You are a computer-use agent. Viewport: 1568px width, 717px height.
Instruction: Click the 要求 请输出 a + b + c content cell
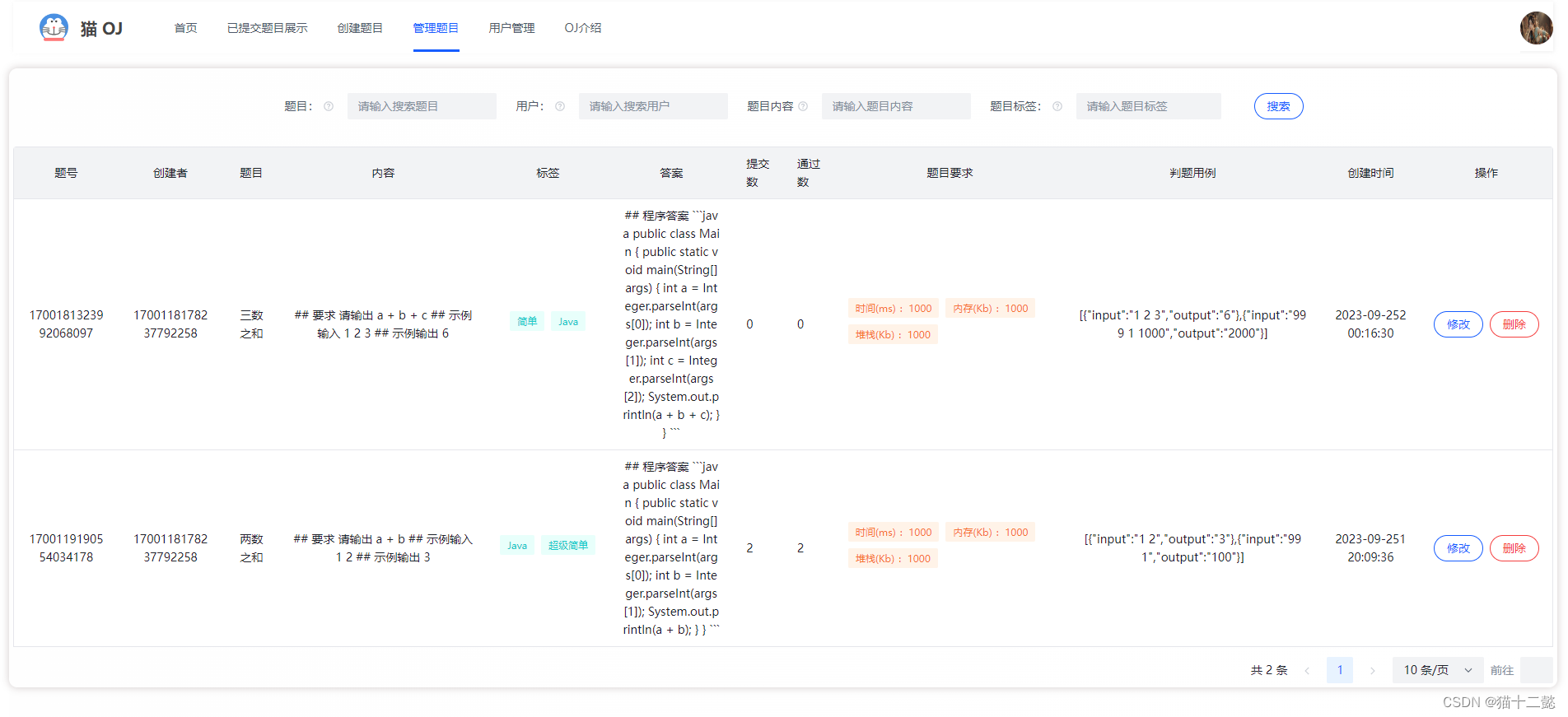[x=383, y=324]
